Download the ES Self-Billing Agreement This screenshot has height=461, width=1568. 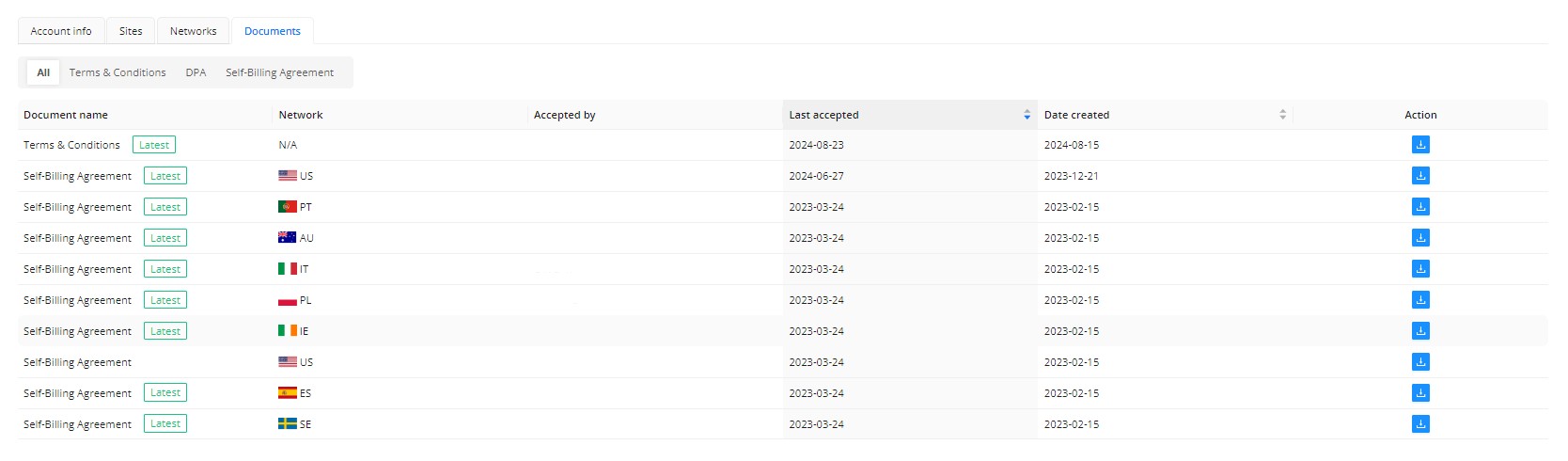pos(1419,393)
